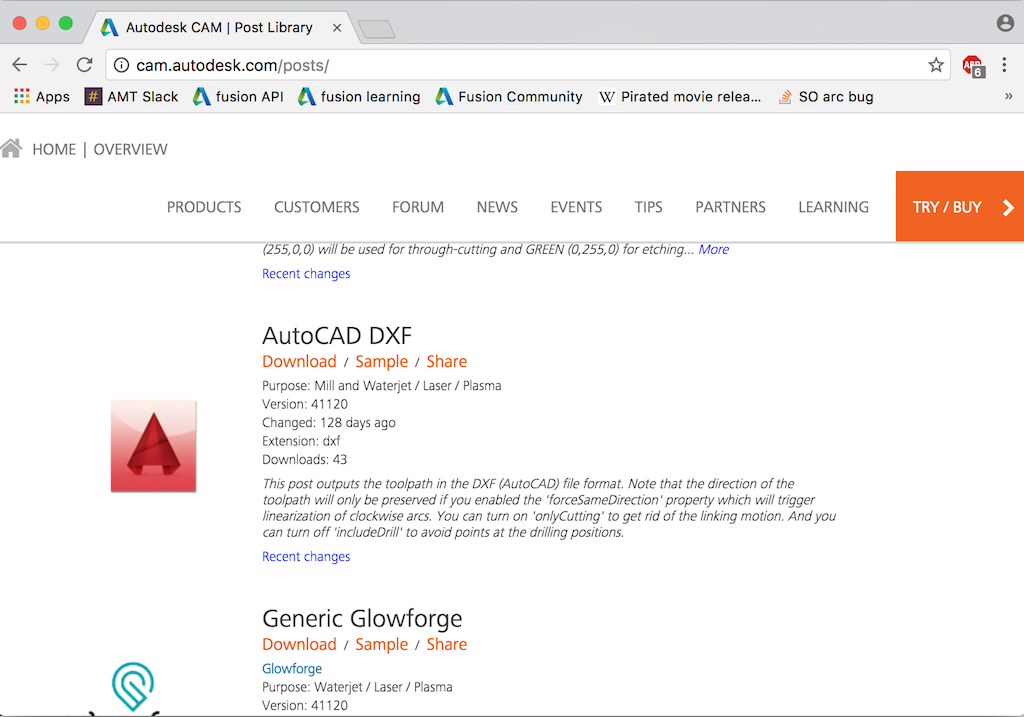This screenshot has width=1024, height=717.
Task: Open the fusion learning bookmark
Action: [359, 97]
